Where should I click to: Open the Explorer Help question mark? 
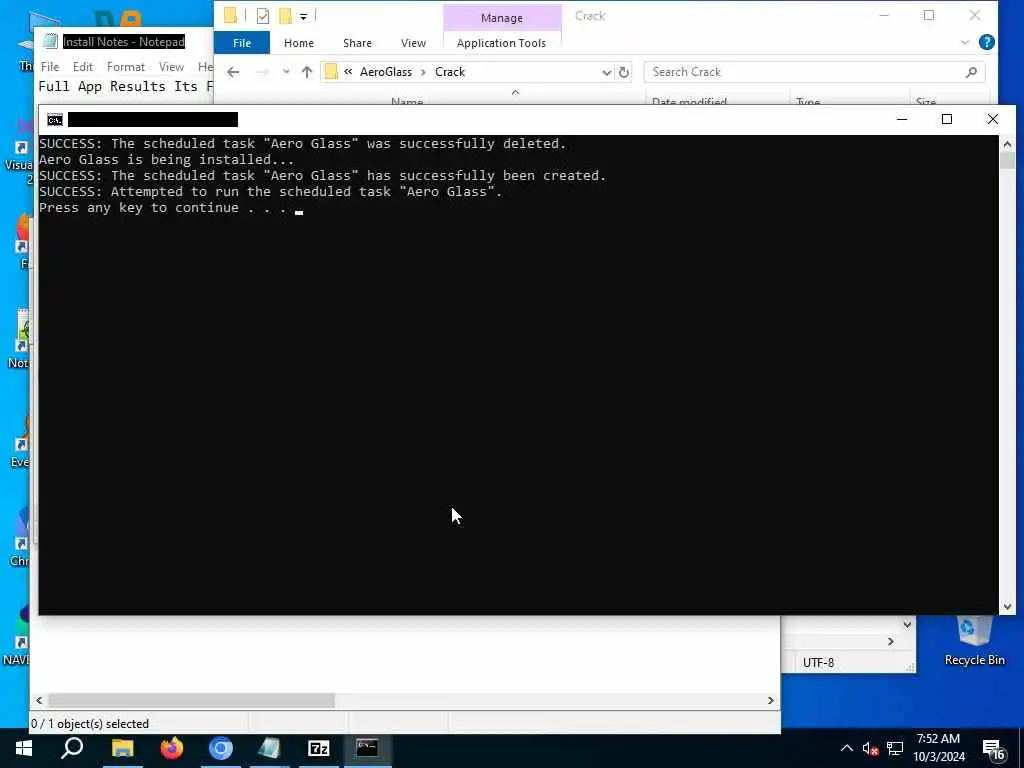987,42
